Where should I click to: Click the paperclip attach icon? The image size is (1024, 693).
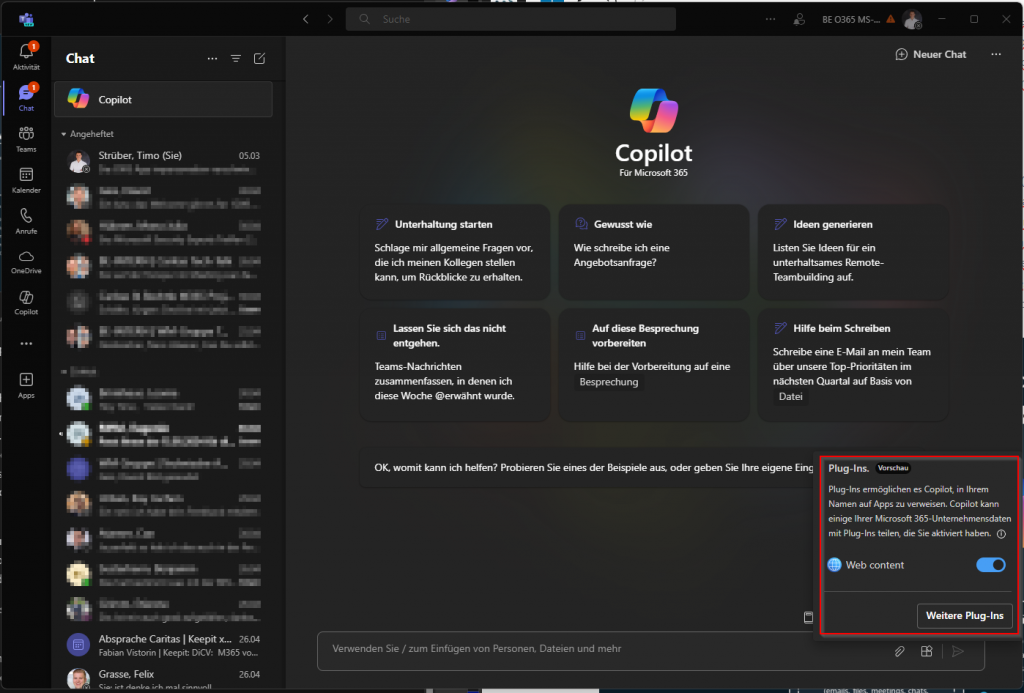[899, 651]
